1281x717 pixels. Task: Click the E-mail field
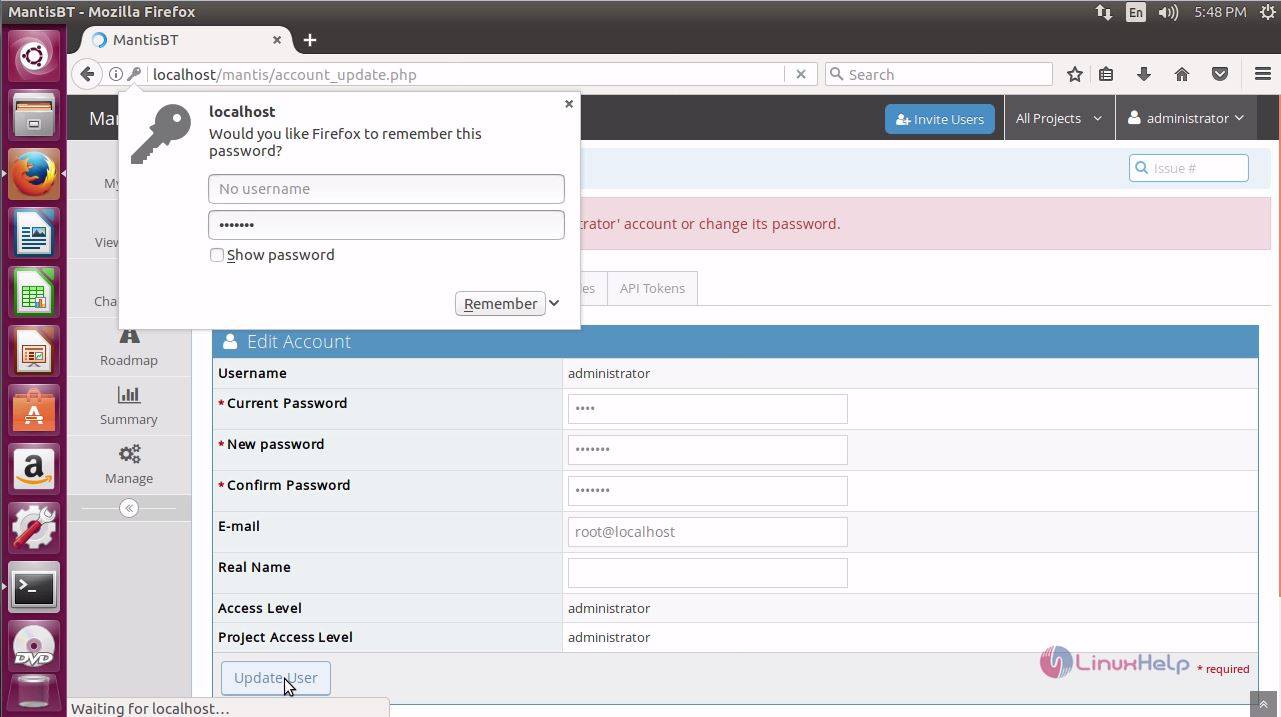(x=707, y=531)
